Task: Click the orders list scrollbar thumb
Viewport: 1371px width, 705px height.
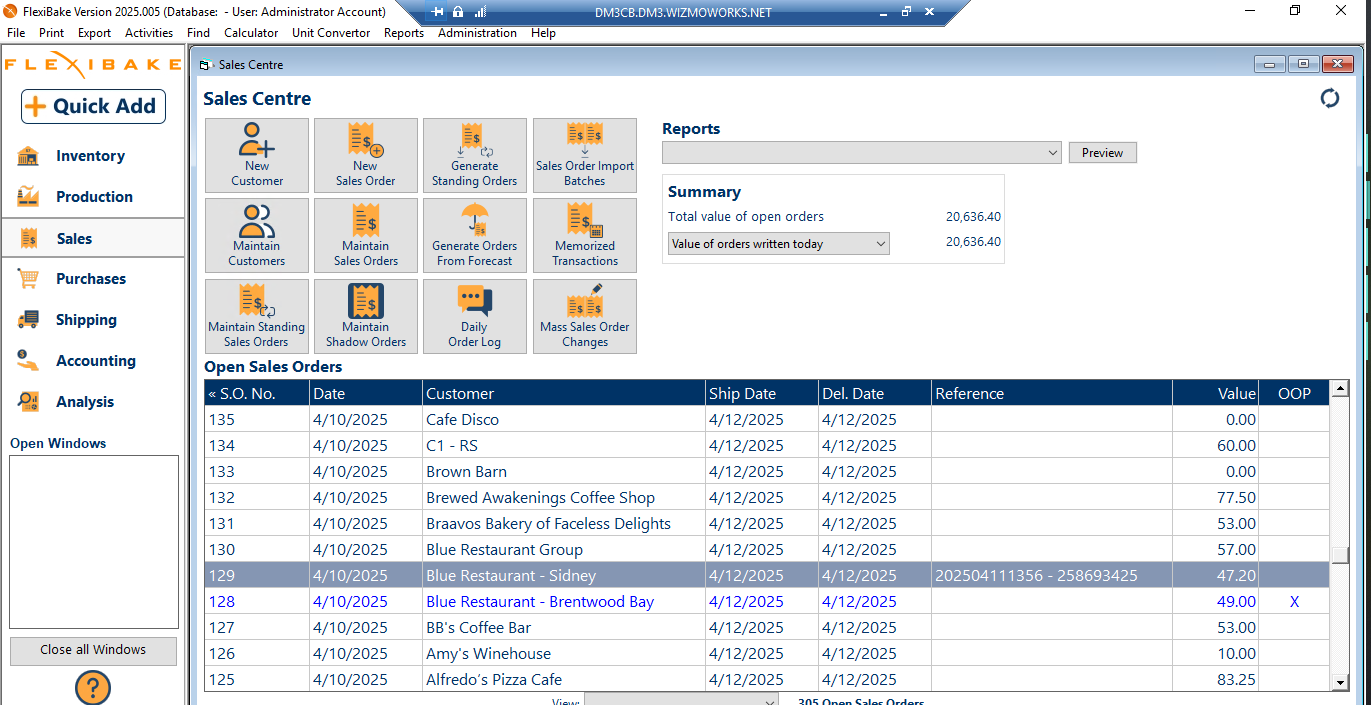Action: [x=1340, y=556]
